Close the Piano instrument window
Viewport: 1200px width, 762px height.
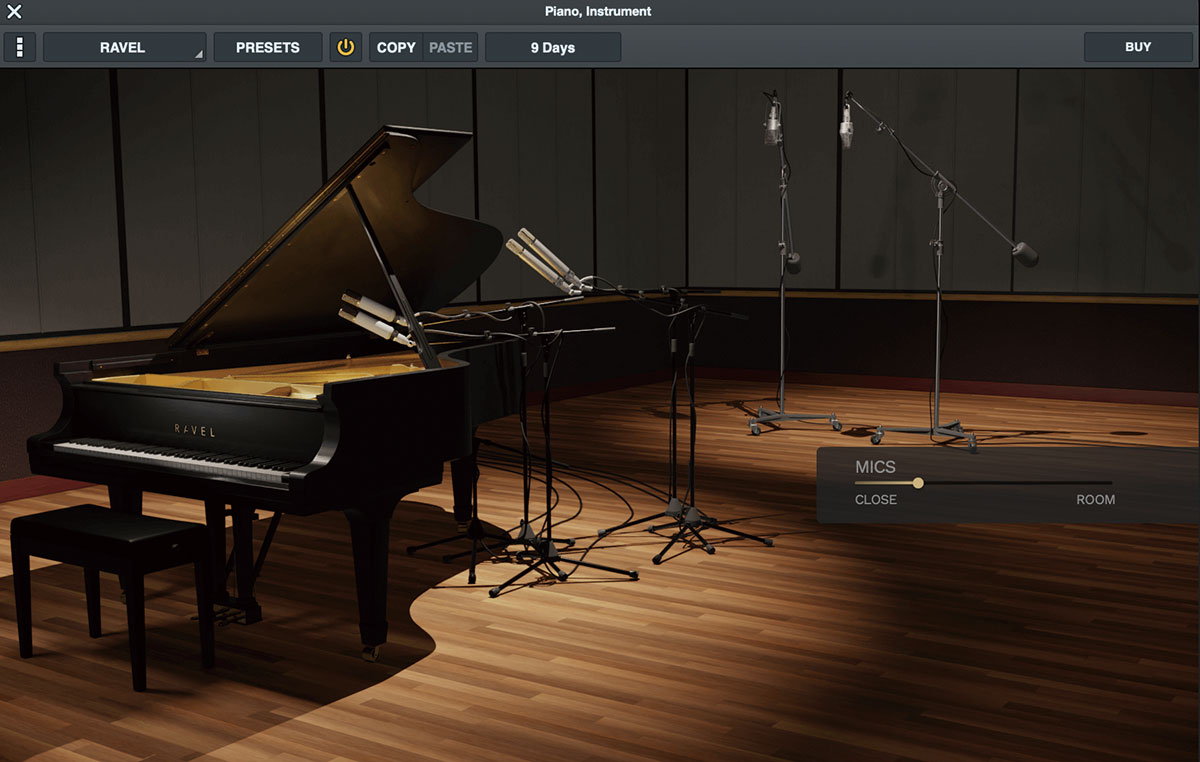click(13, 12)
